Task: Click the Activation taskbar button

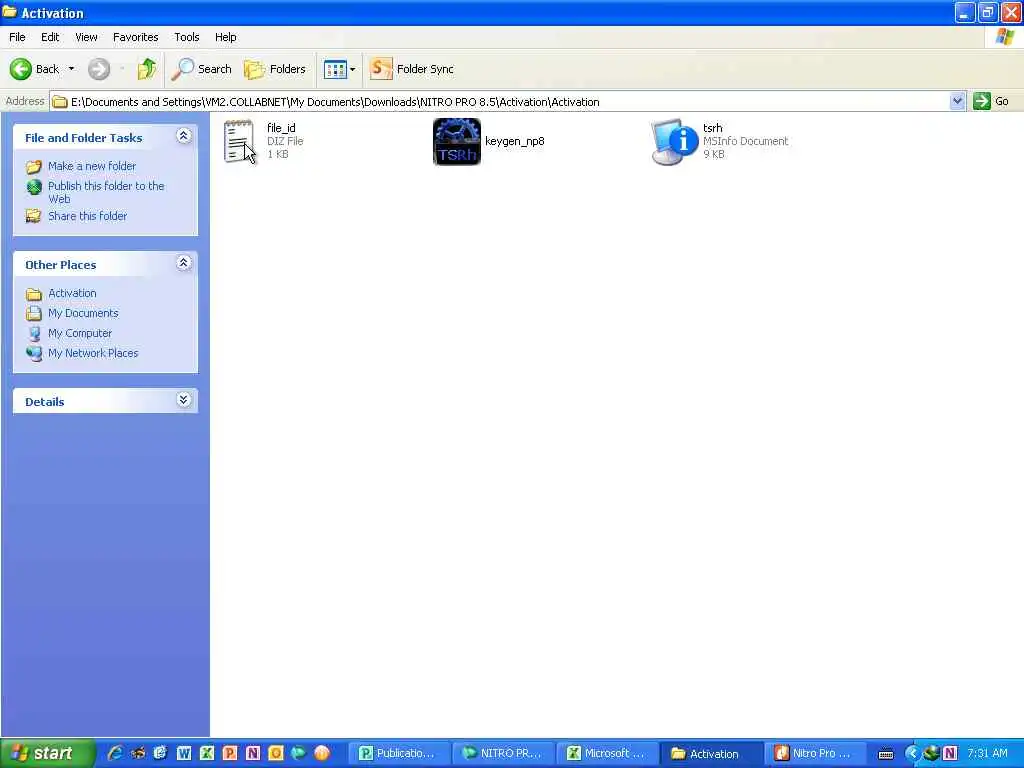Action: coord(711,753)
